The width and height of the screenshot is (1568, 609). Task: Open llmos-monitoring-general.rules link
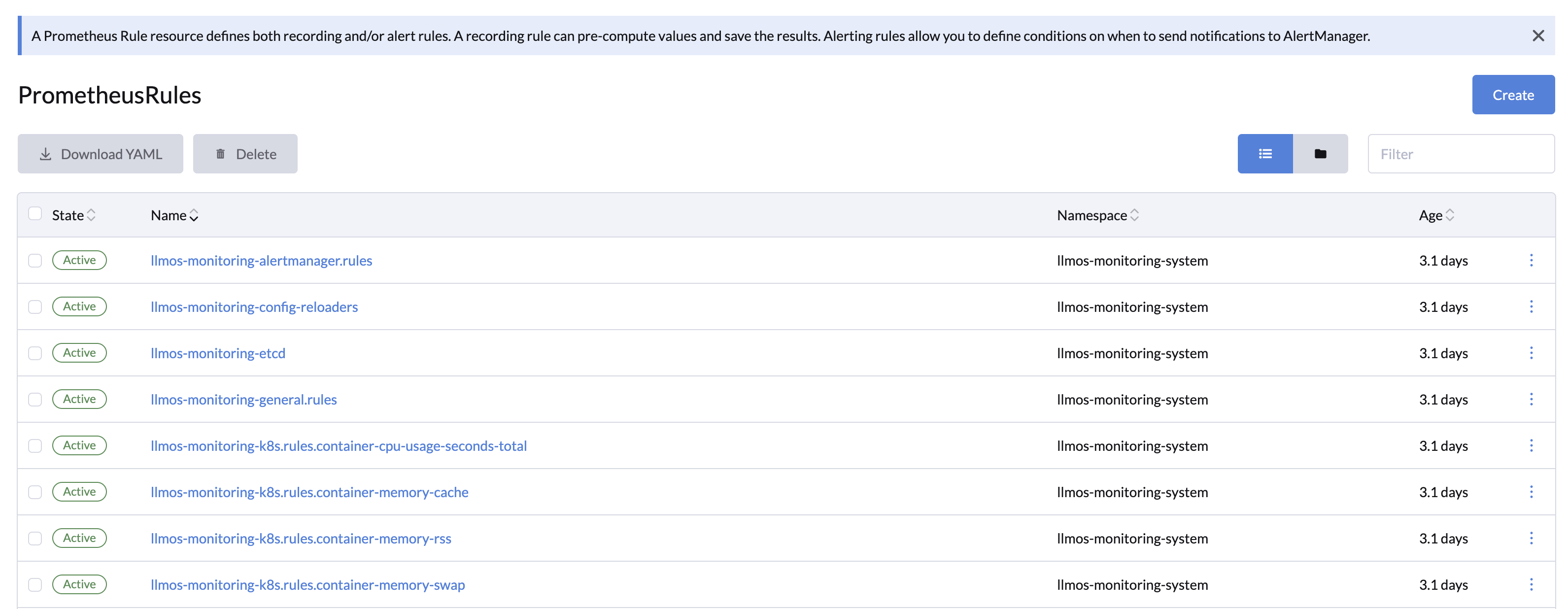(x=243, y=400)
